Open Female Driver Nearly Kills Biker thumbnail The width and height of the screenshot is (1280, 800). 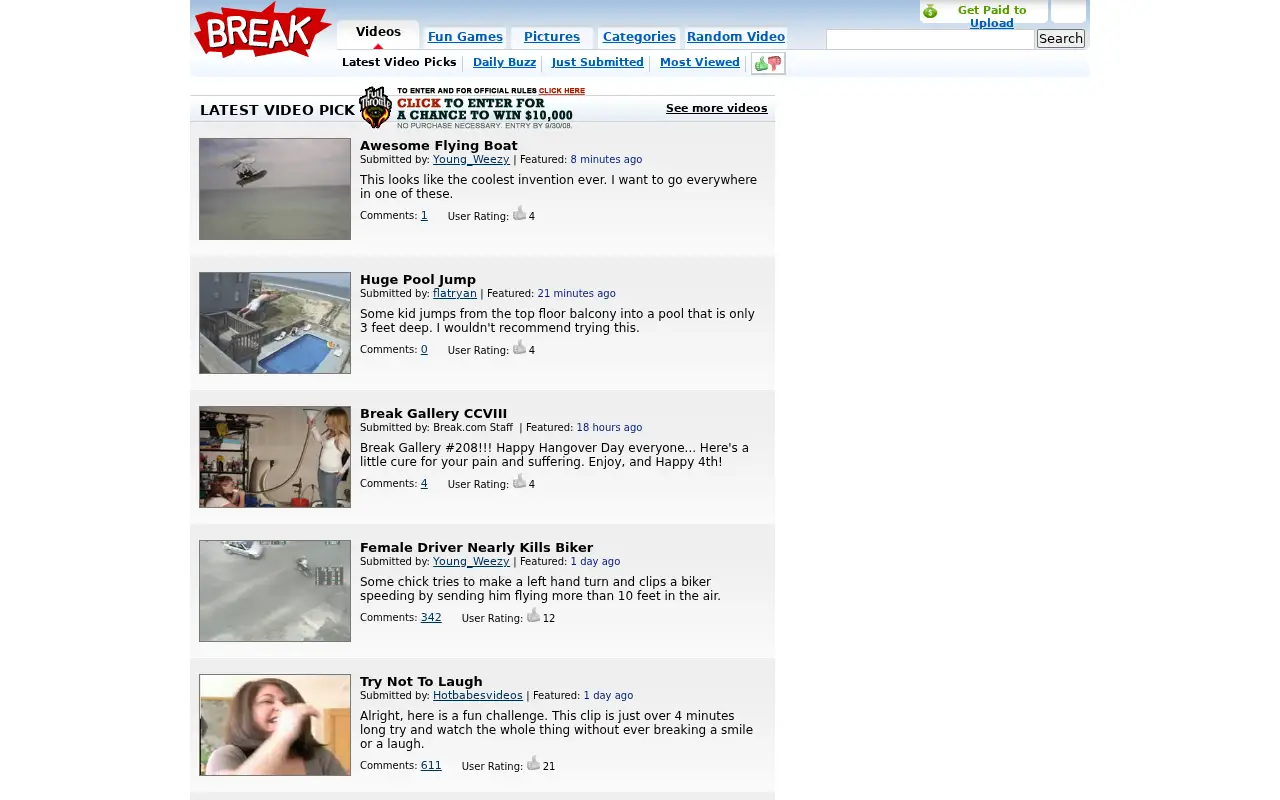275,591
